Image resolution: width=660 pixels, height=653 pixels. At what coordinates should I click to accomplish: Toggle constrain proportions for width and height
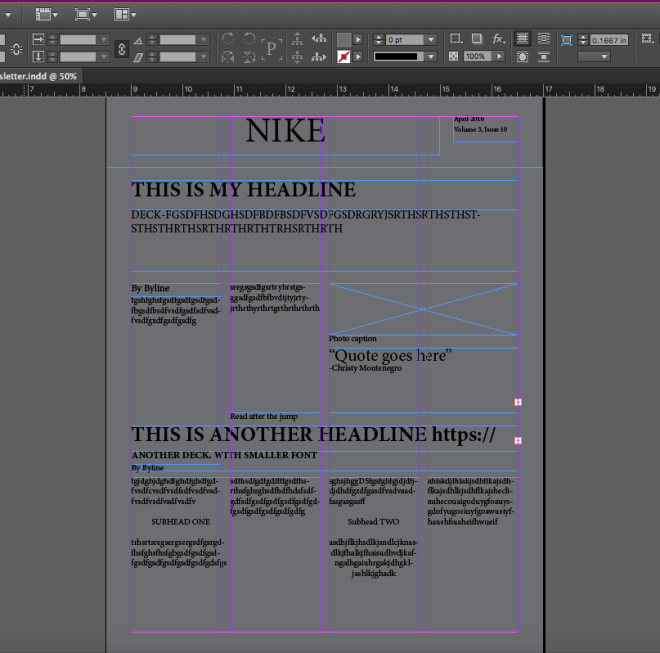click(x=16, y=49)
